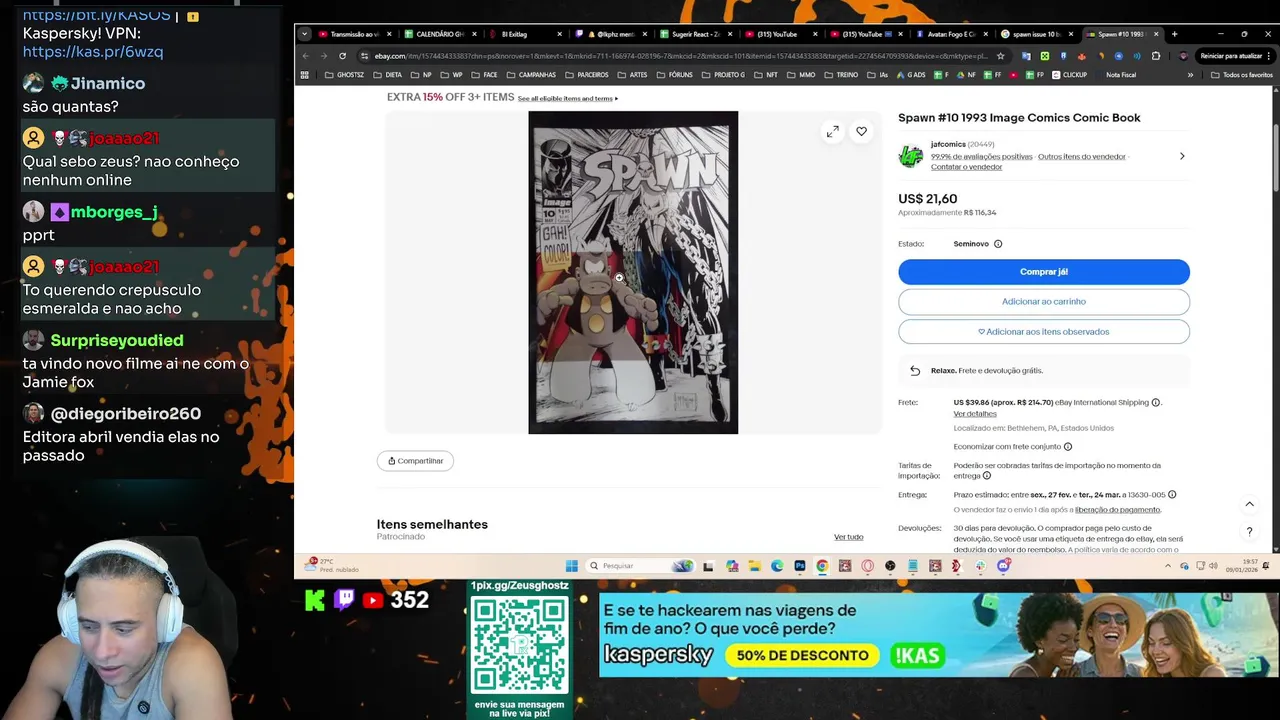Image resolution: width=1280 pixels, height=720 pixels.
Task: Open the CAMPANHAS bookmarks folder
Action: [531, 75]
